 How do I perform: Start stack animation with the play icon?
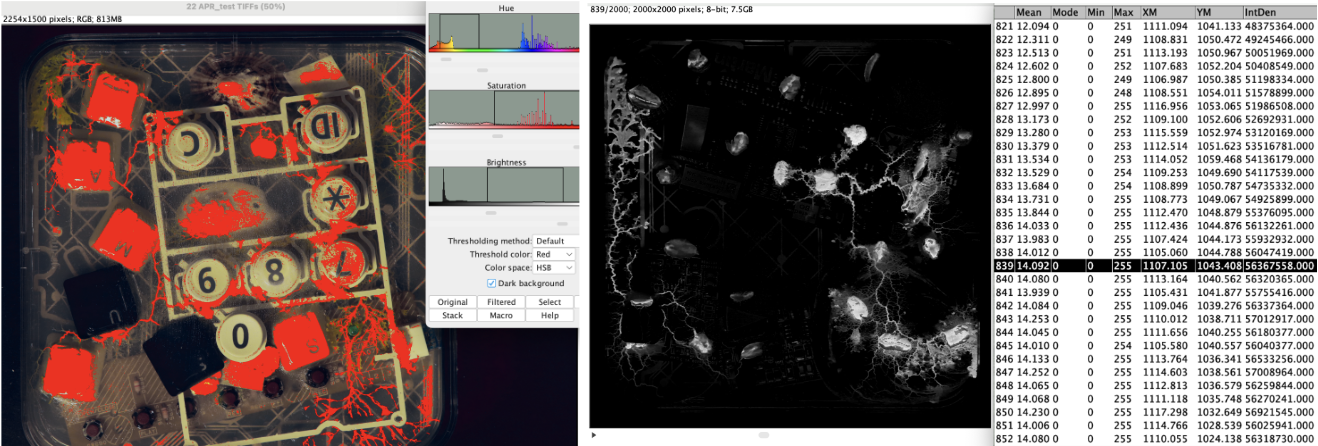pyautogui.click(x=594, y=435)
